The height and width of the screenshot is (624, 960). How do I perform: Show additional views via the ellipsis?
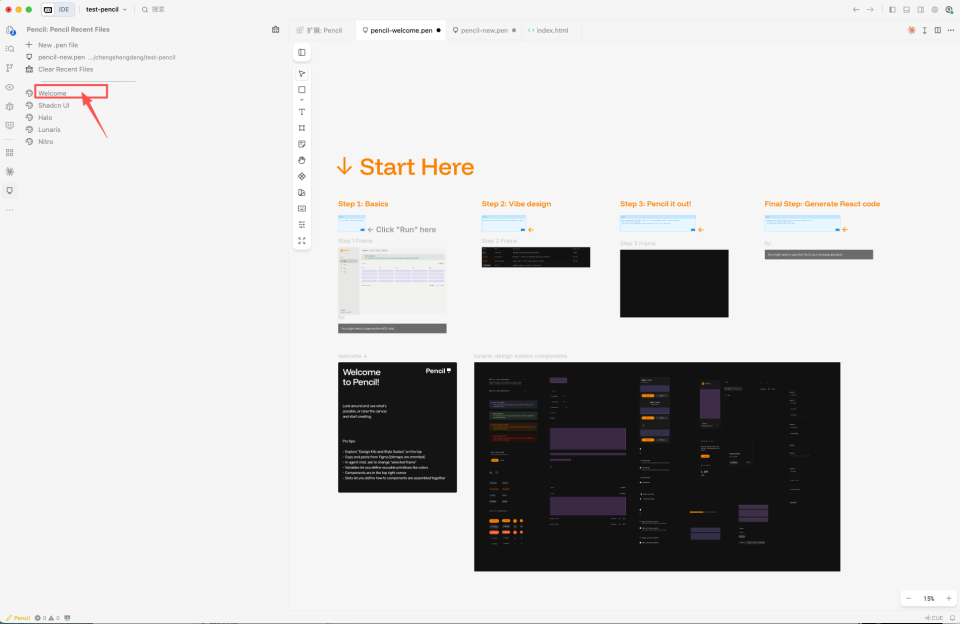(x=10, y=210)
